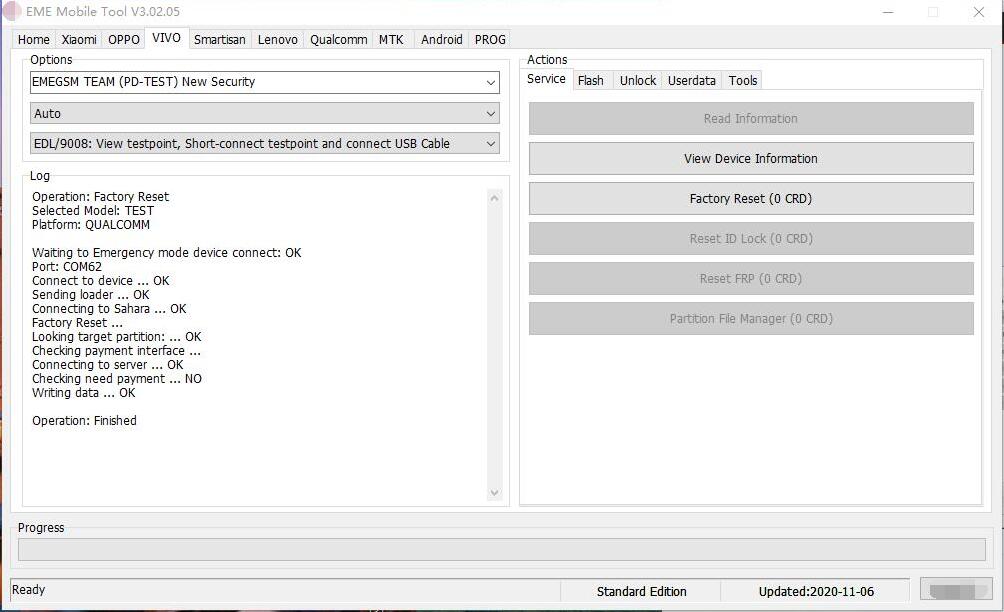Select the VIVO tab
This screenshot has width=1004, height=612.
[166, 38]
